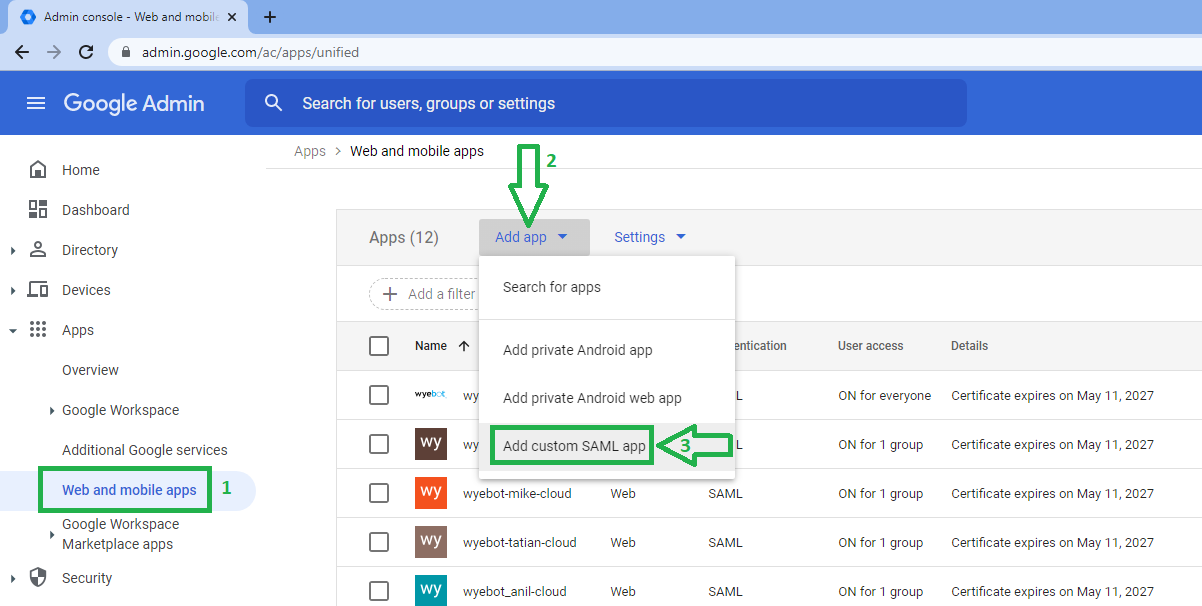This screenshot has width=1202, height=606.
Task: Click the Directory person icon
Action: point(38,250)
